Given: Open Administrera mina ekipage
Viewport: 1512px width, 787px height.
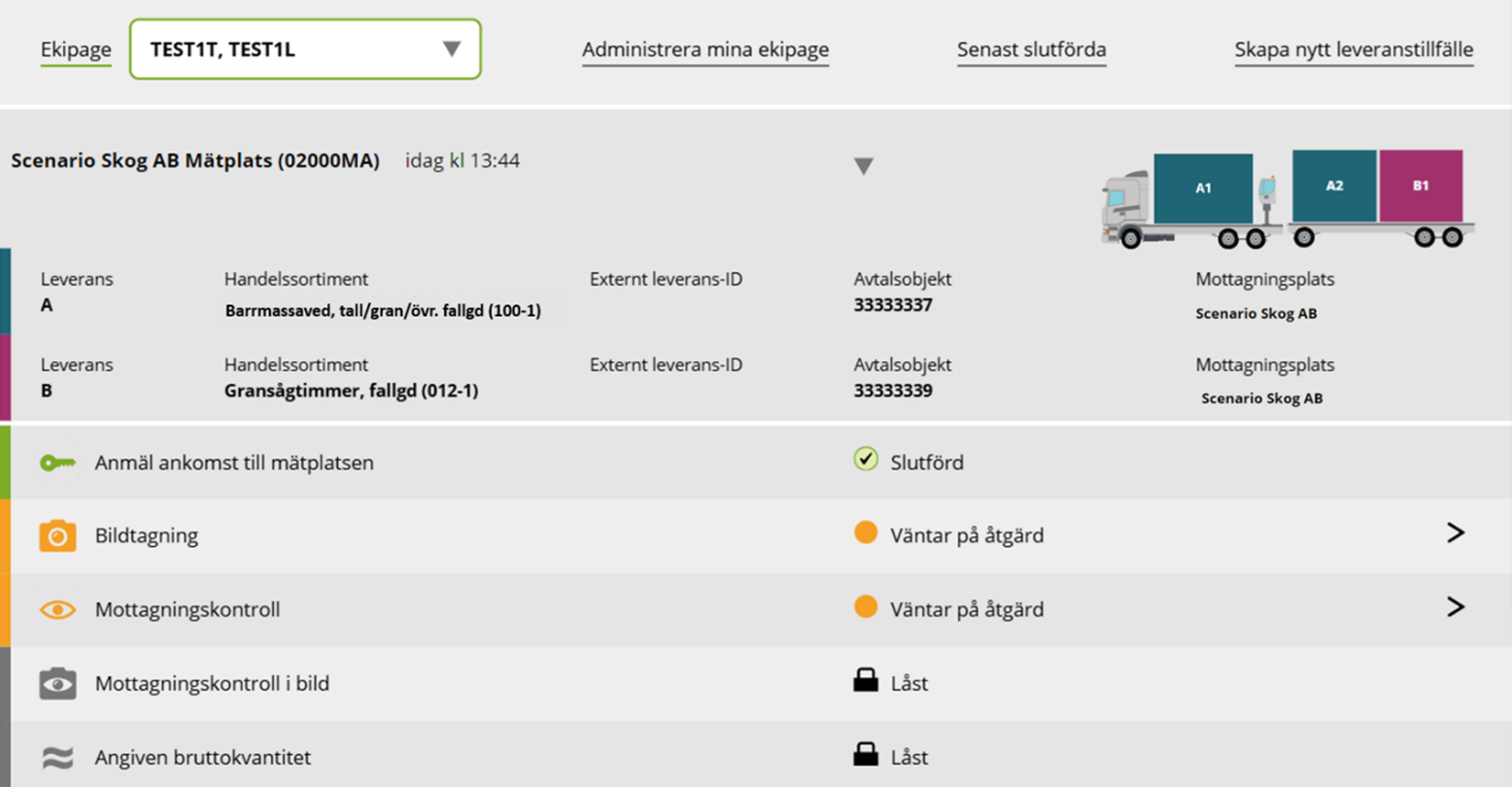Looking at the screenshot, I should [706, 50].
